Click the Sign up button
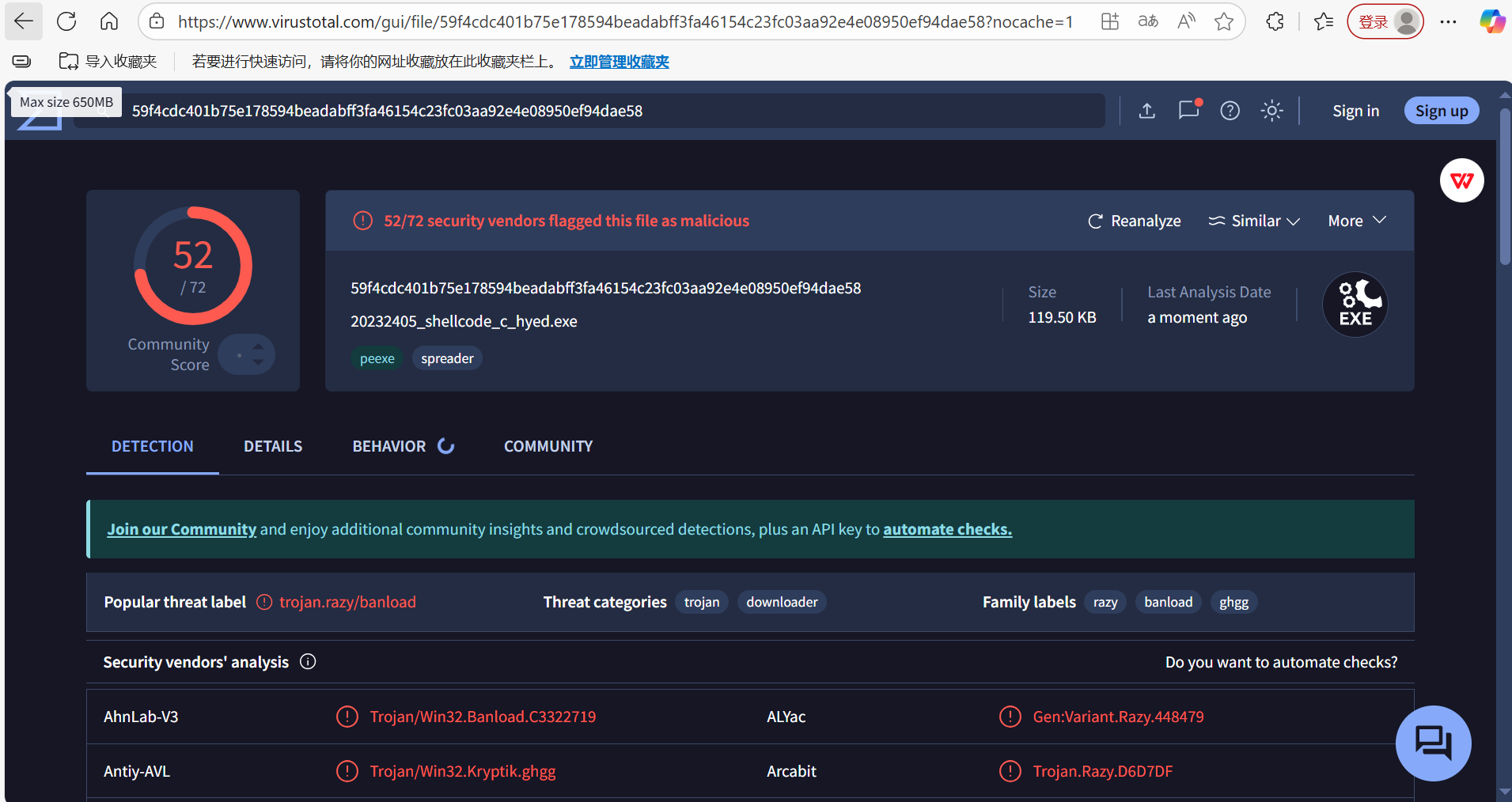Image resolution: width=1512 pixels, height=802 pixels. [1442, 111]
